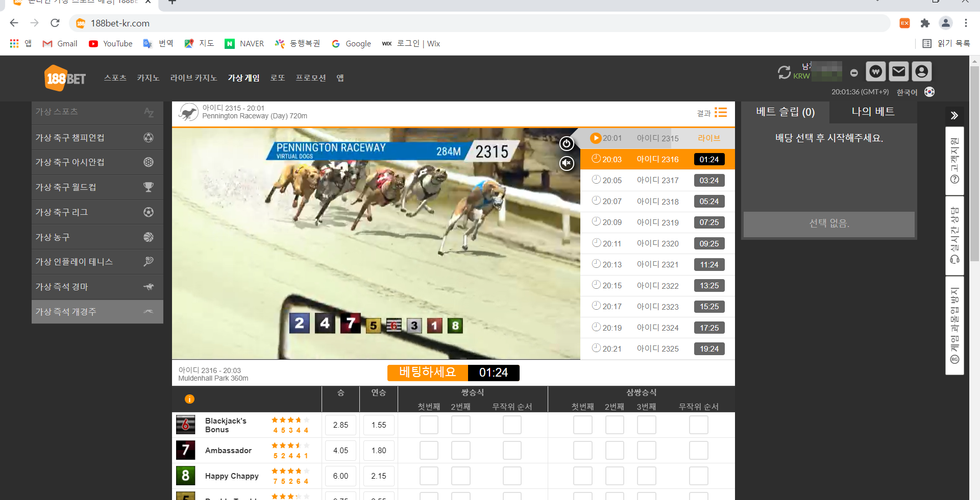Open the user account profile icon

point(921,72)
